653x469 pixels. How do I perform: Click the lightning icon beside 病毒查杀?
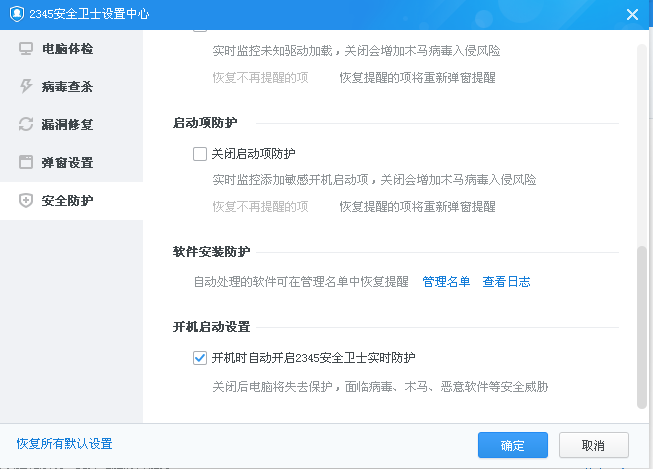click(26, 86)
